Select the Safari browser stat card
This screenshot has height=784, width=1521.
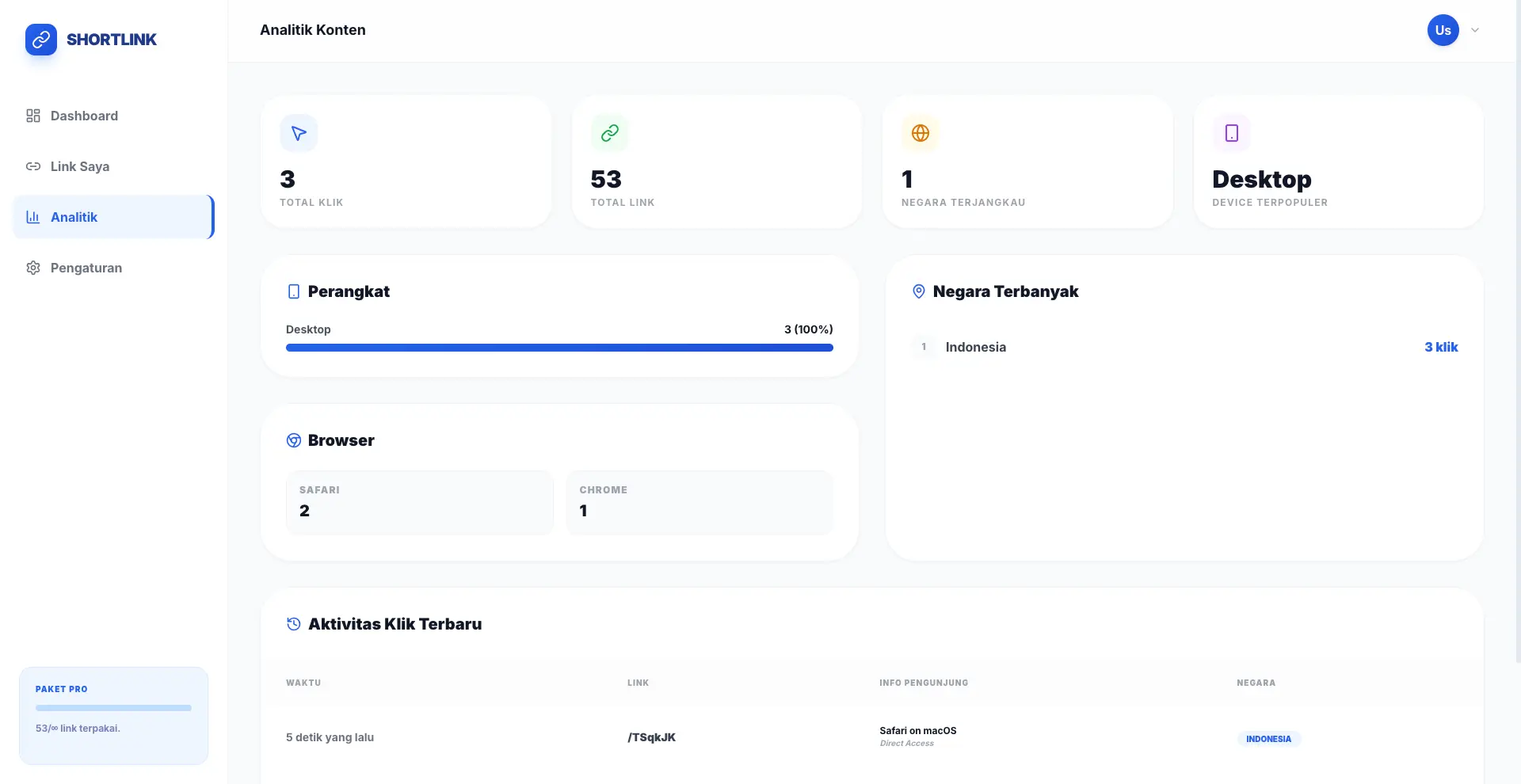[419, 502]
